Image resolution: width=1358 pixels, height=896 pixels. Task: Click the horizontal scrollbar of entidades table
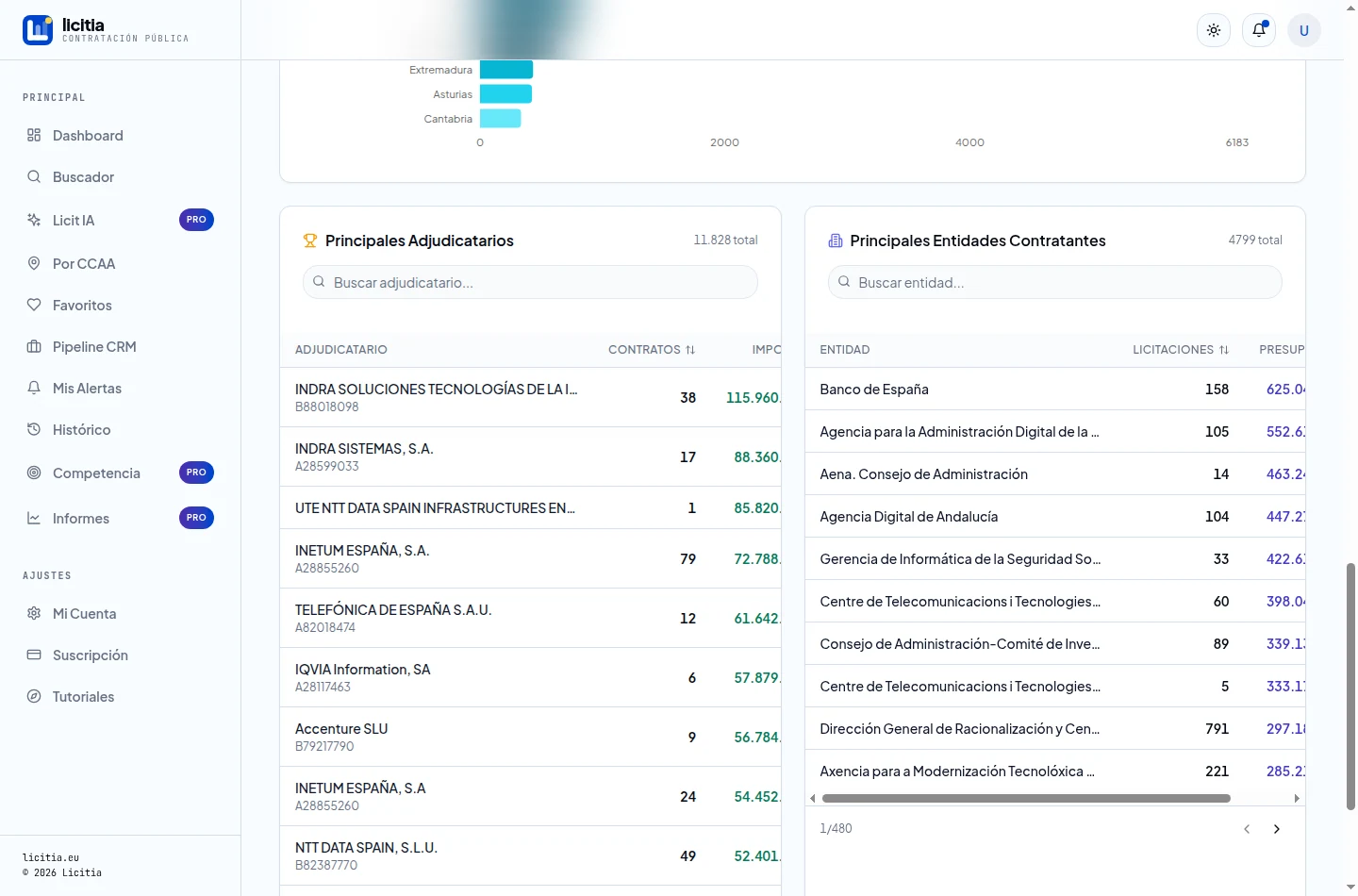[x=1026, y=798]
